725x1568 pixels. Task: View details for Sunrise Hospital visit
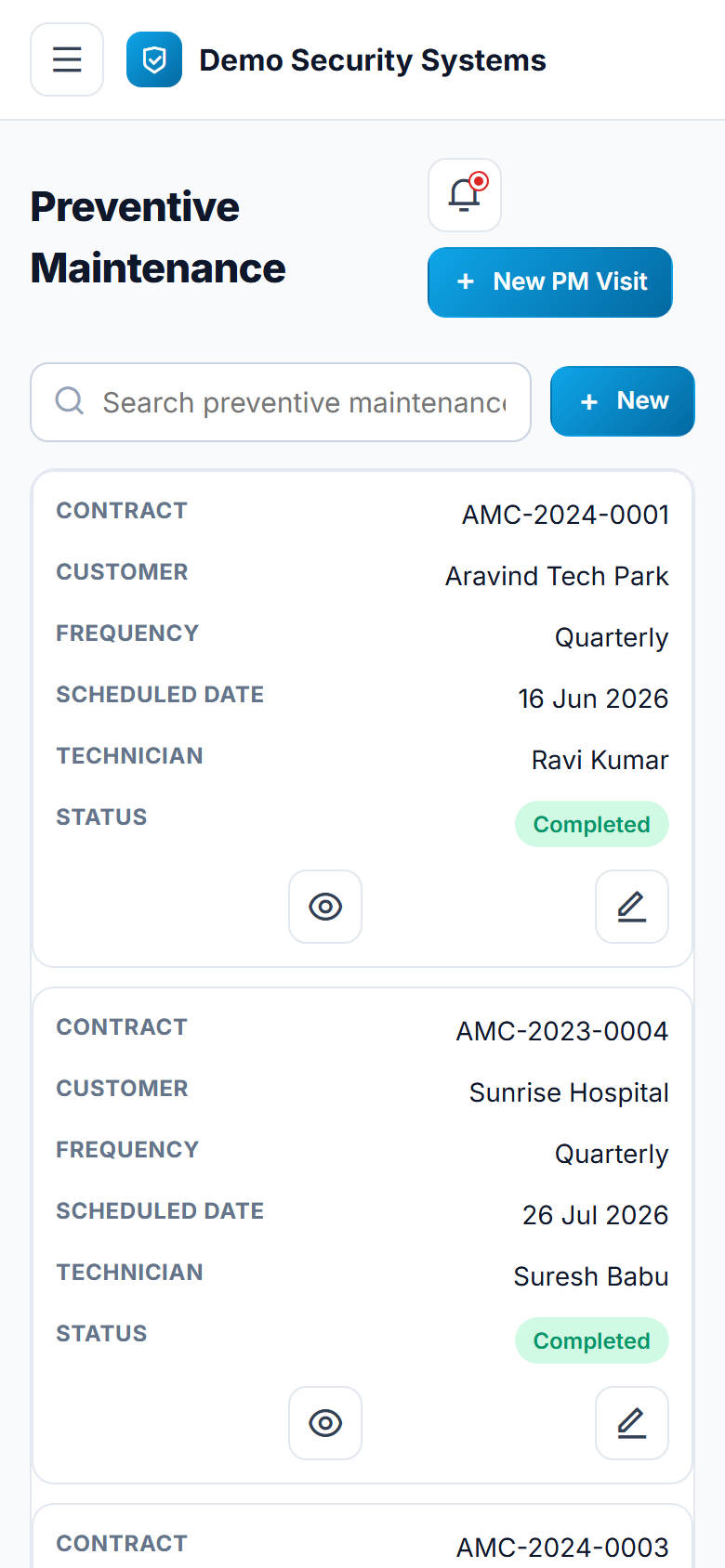pos(325,1423)
